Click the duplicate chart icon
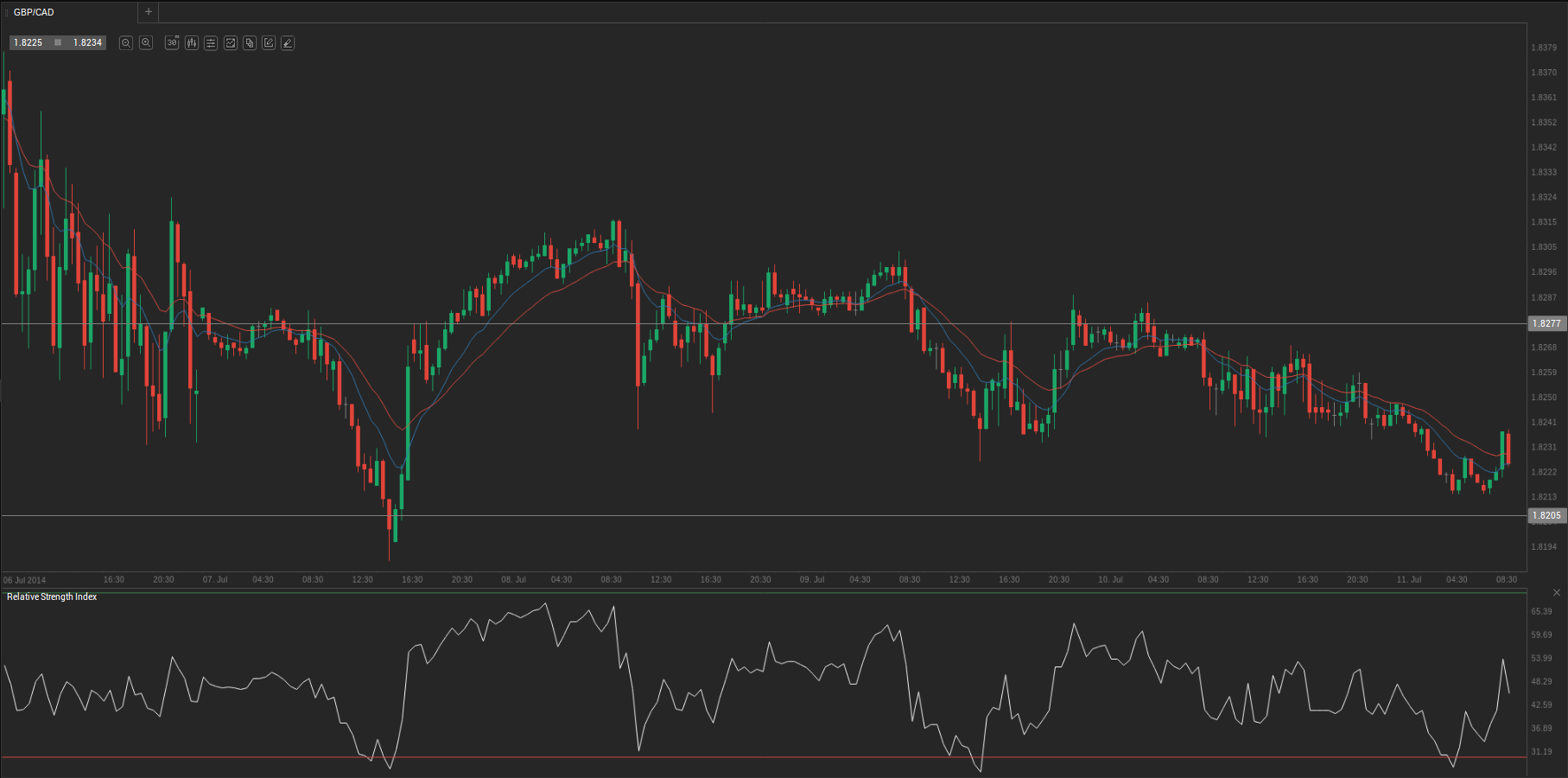Viewport: 1568px width, 778px height. (x=250, y=42)
